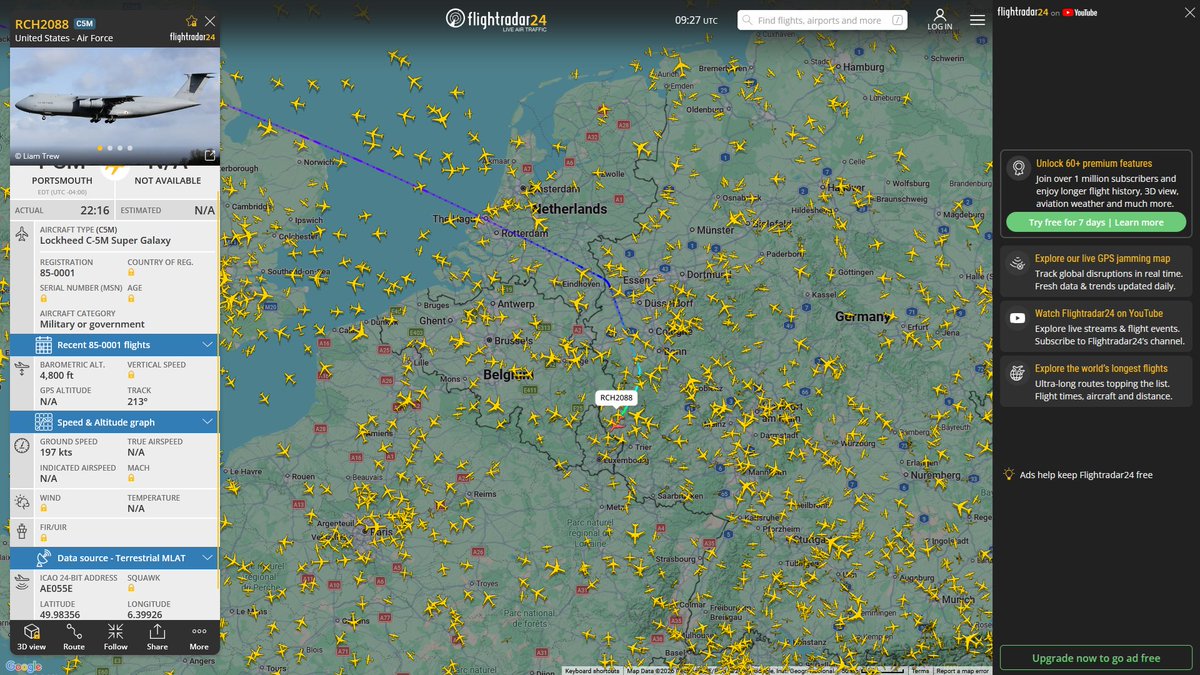This screenshot has height=675, width=1200.
Task: Open the More options menu
Action: coord(199,637)
